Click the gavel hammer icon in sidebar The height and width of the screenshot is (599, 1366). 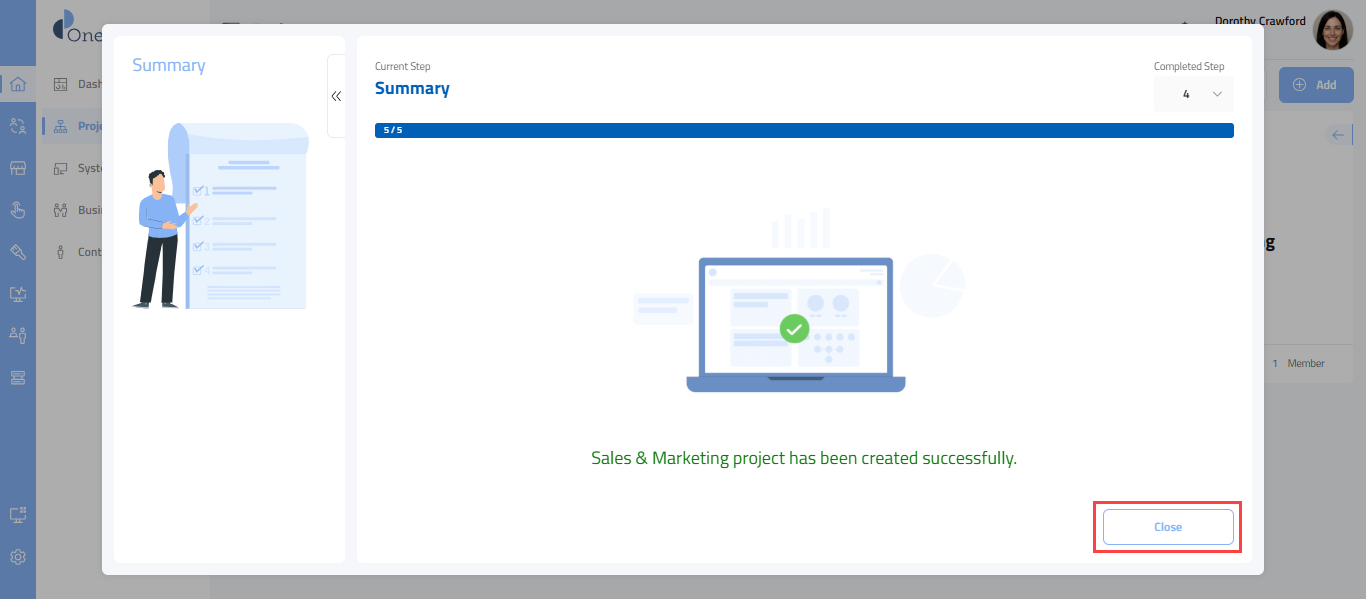pyautogui.click(x=17, y=252)
